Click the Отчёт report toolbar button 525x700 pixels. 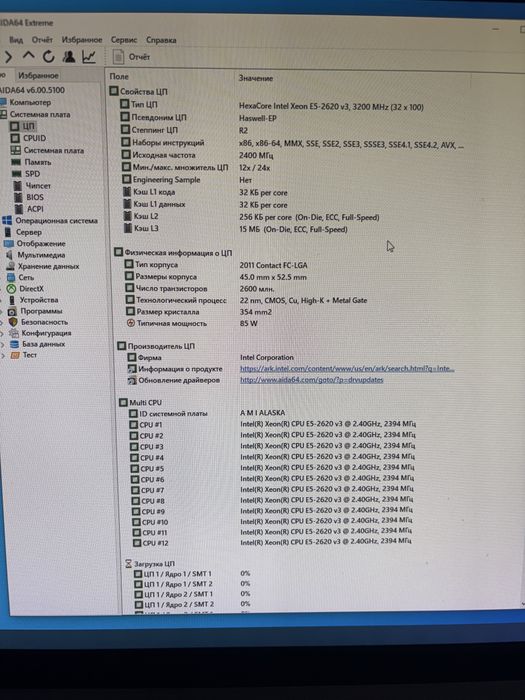(x=131, y=57)
